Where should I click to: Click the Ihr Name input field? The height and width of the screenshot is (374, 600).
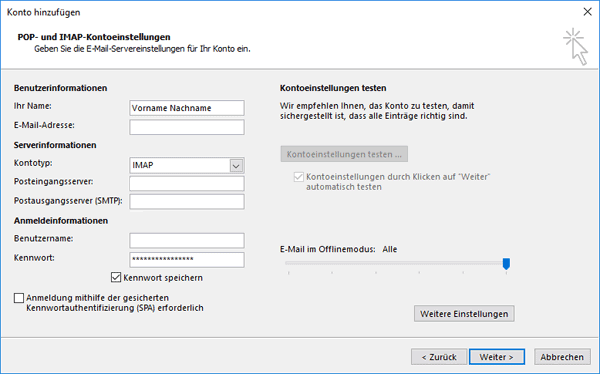click(187, 108)
